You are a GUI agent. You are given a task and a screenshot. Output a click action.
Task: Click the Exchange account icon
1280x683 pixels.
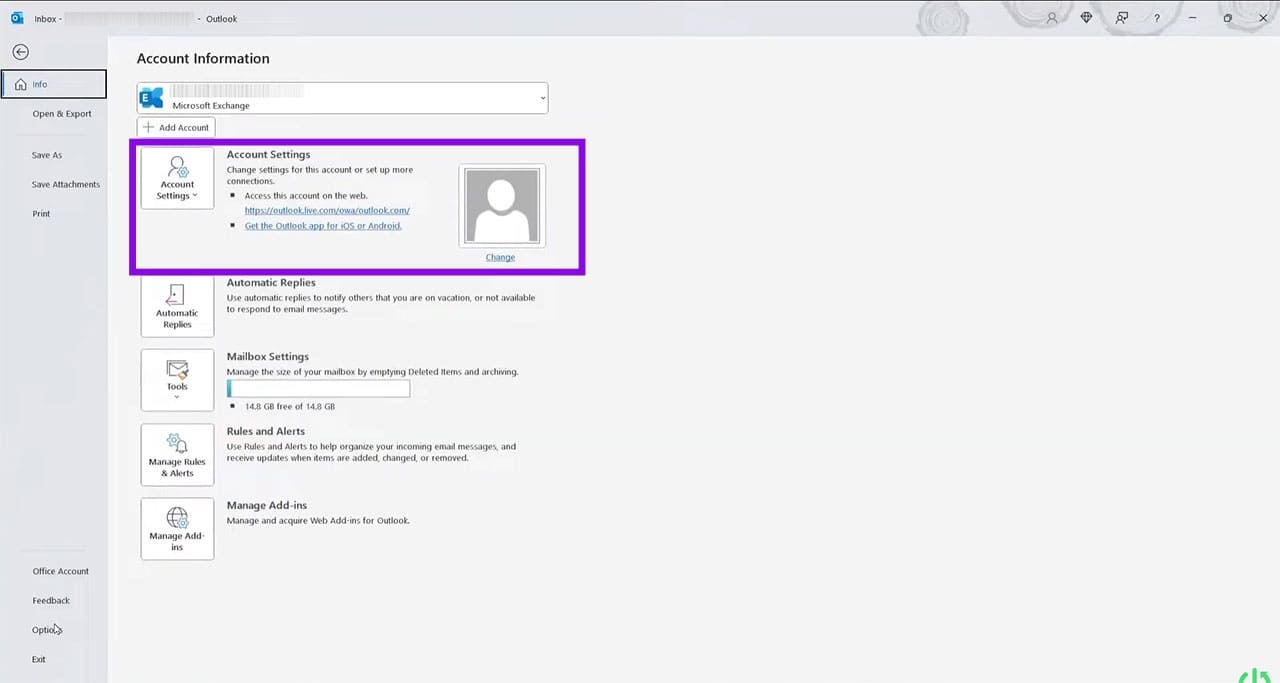coord(152,98)
